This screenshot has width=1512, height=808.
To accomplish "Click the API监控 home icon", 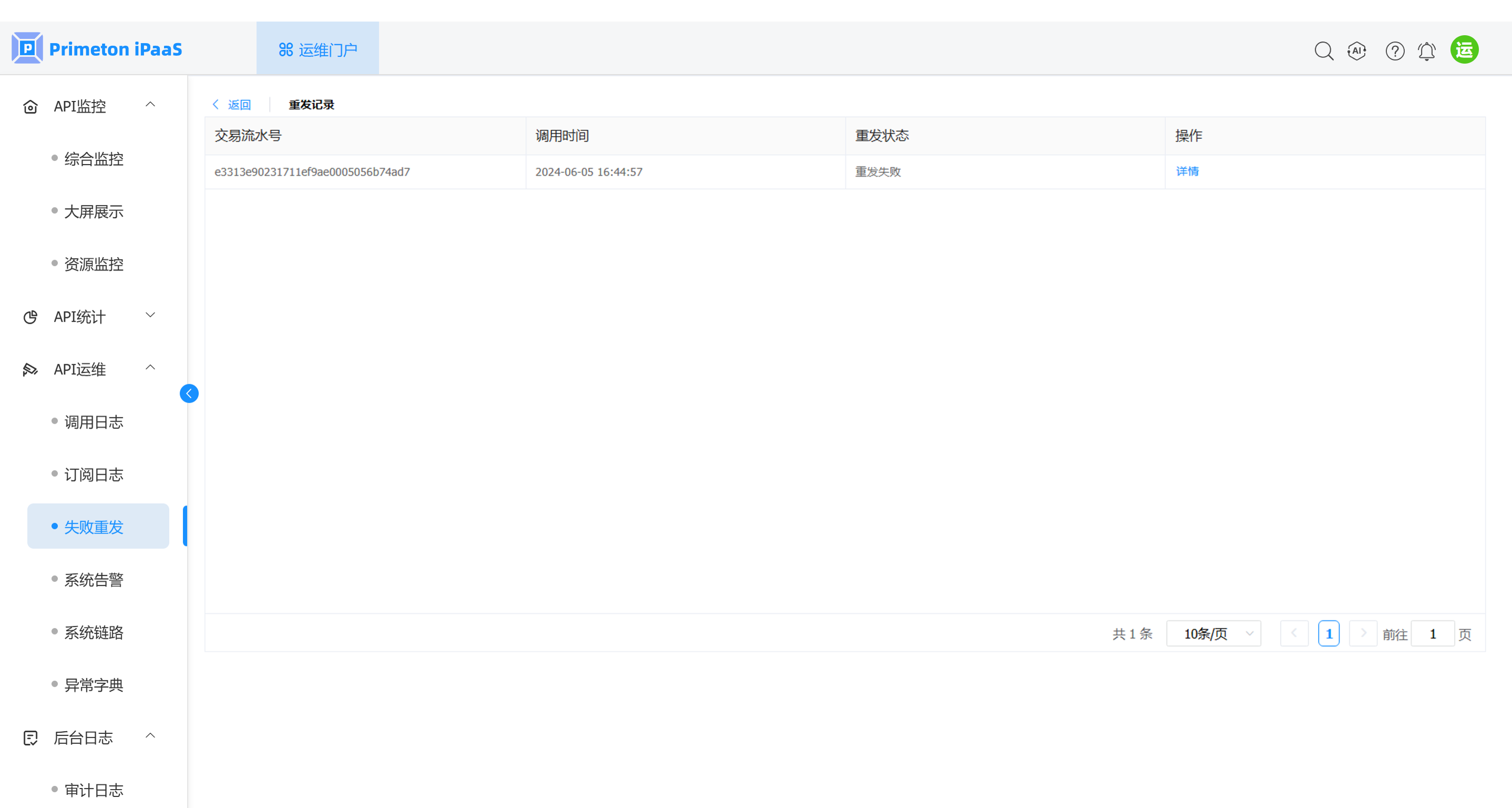I will (x=30, y=106).
